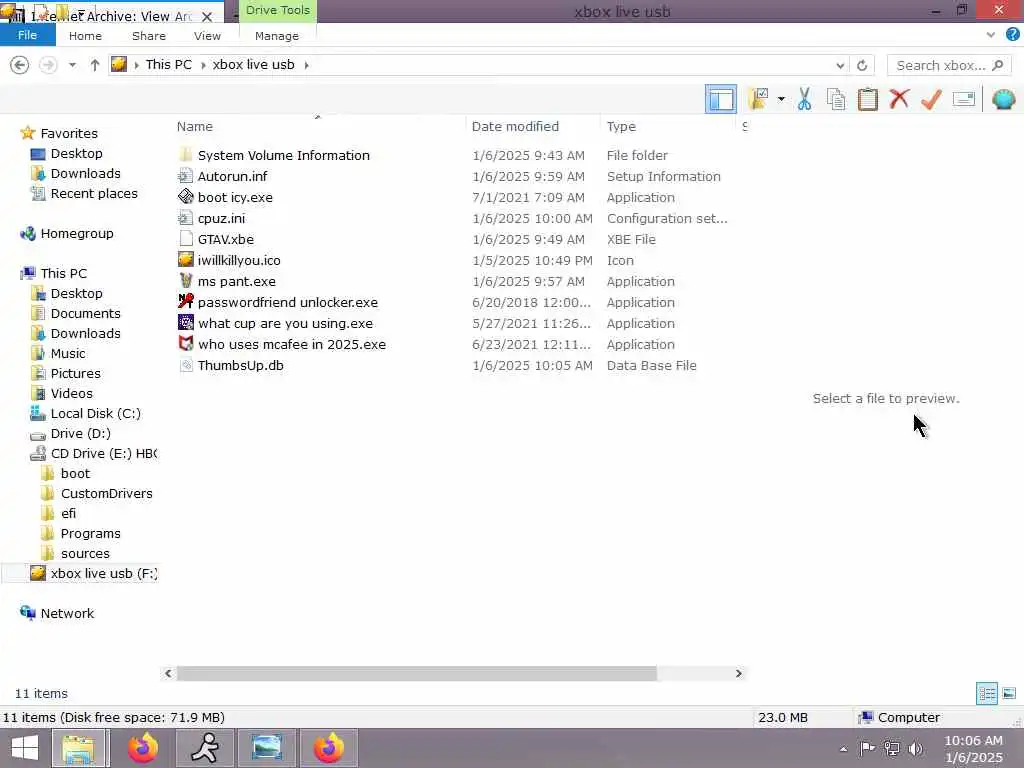Screen dimensions: 1024x768
Task: Open the File menu tab
Action: point(27,35)
